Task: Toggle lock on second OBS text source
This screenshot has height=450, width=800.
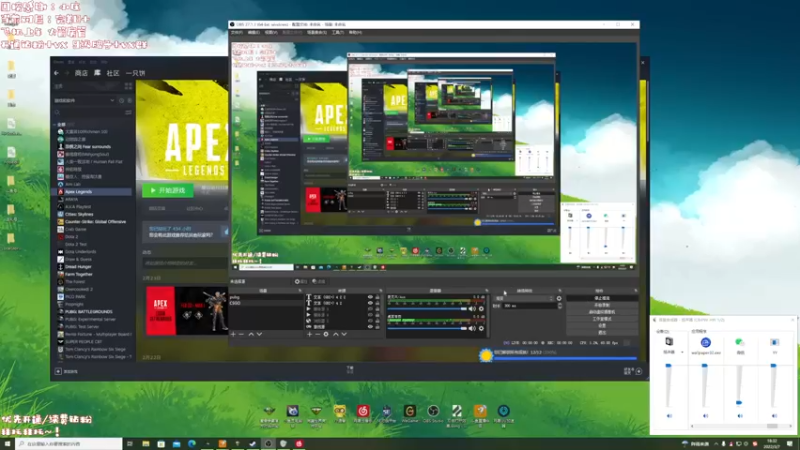Action: point(378,303)
